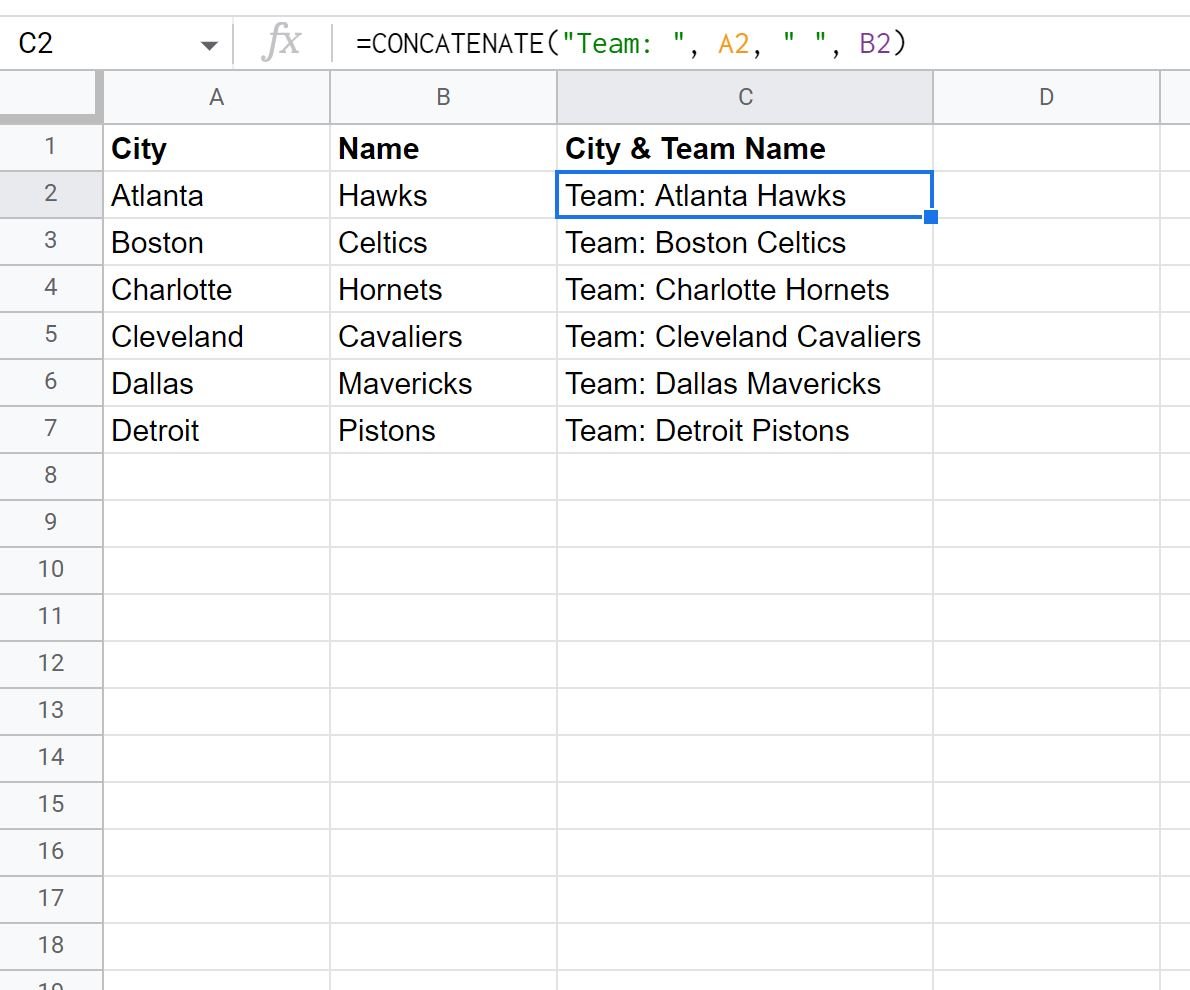Select row 7 header

point(51,429)
